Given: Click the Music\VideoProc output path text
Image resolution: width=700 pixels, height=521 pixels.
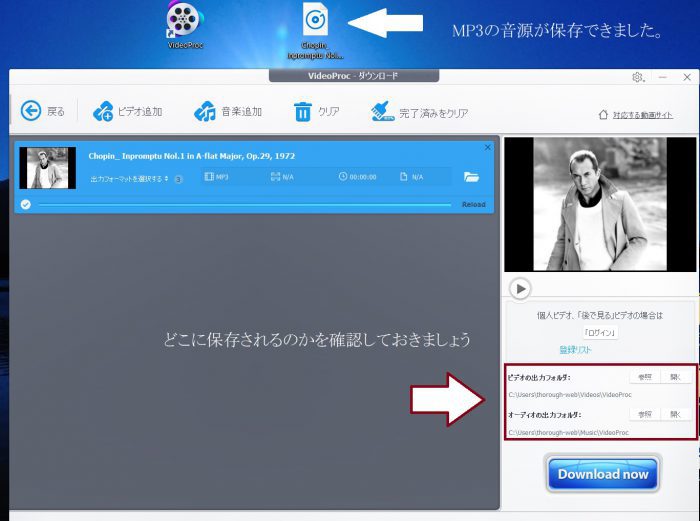Looking at the screenshot, I should point(568,433).
